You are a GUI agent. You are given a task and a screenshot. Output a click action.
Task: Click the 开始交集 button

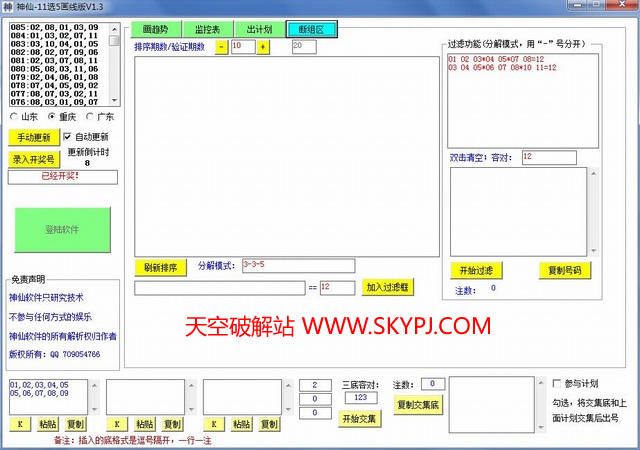pos(362,418)
